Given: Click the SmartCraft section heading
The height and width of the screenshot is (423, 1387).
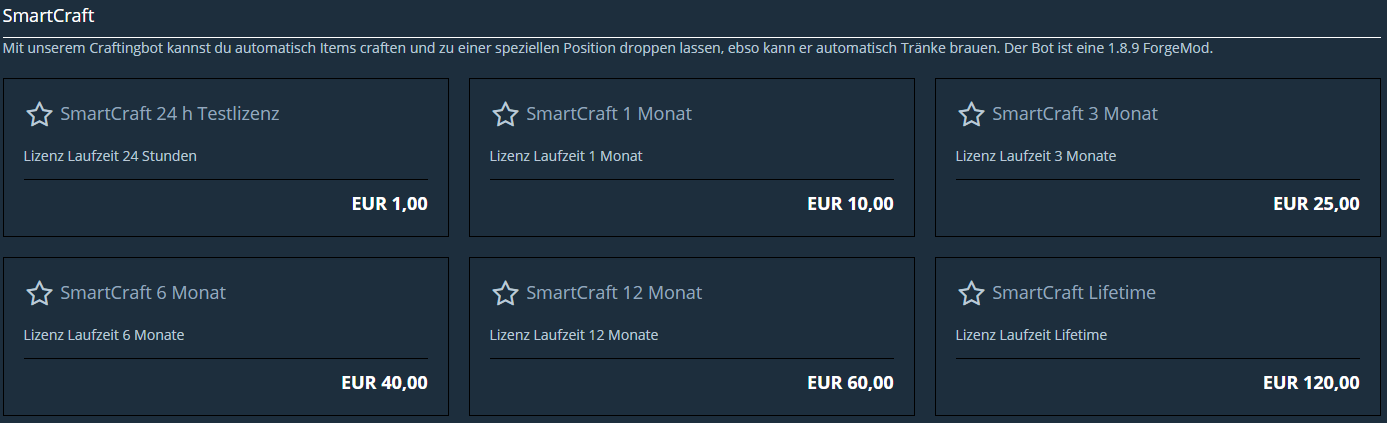Looking at the screenshot, I should coord(49,16).
